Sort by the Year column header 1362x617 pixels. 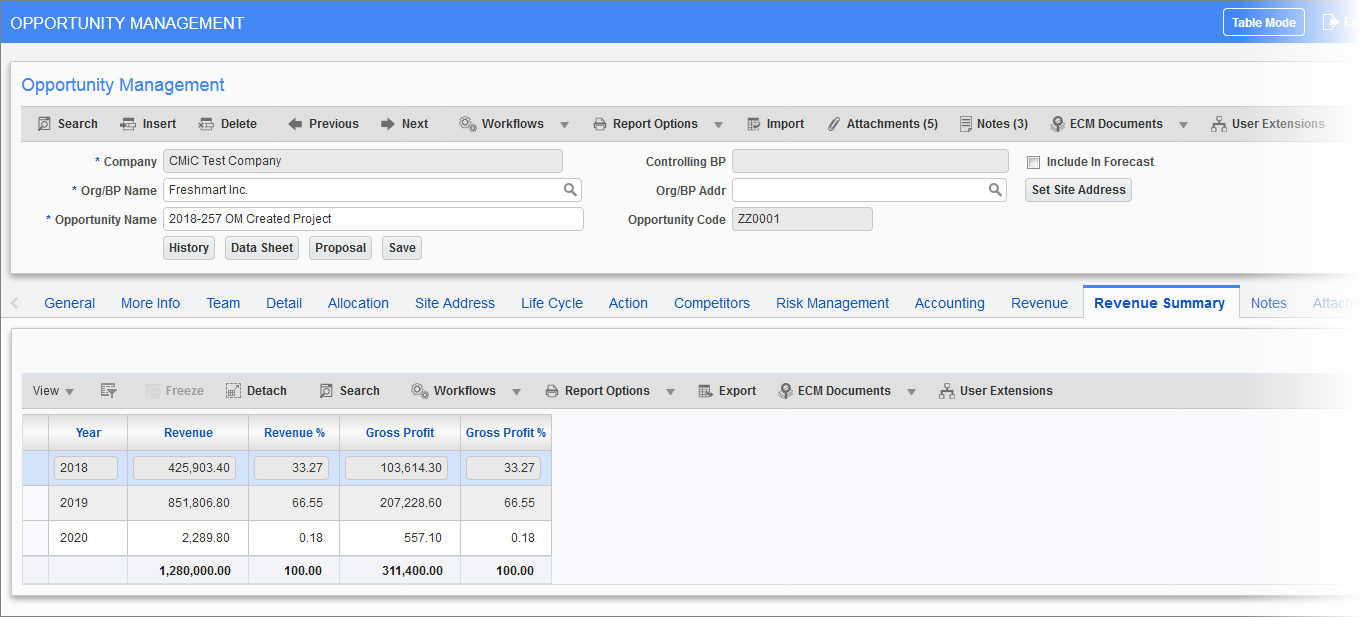click(x=88, y=433)
